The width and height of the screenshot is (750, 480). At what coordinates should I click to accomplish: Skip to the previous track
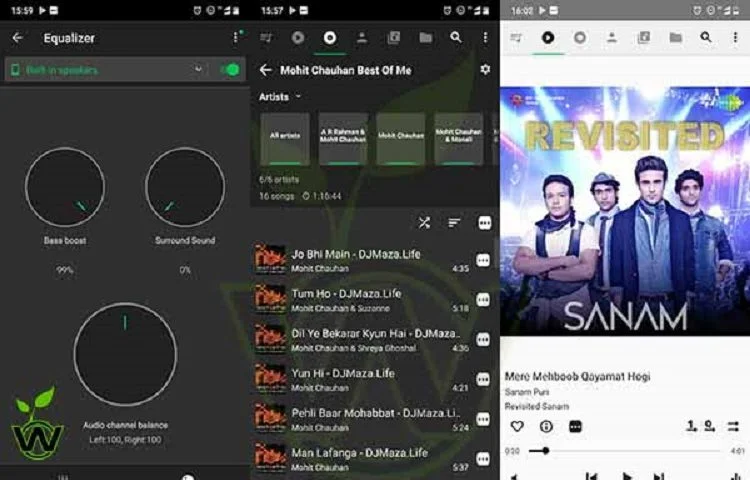pyautogui.click(x=592, y=476)
